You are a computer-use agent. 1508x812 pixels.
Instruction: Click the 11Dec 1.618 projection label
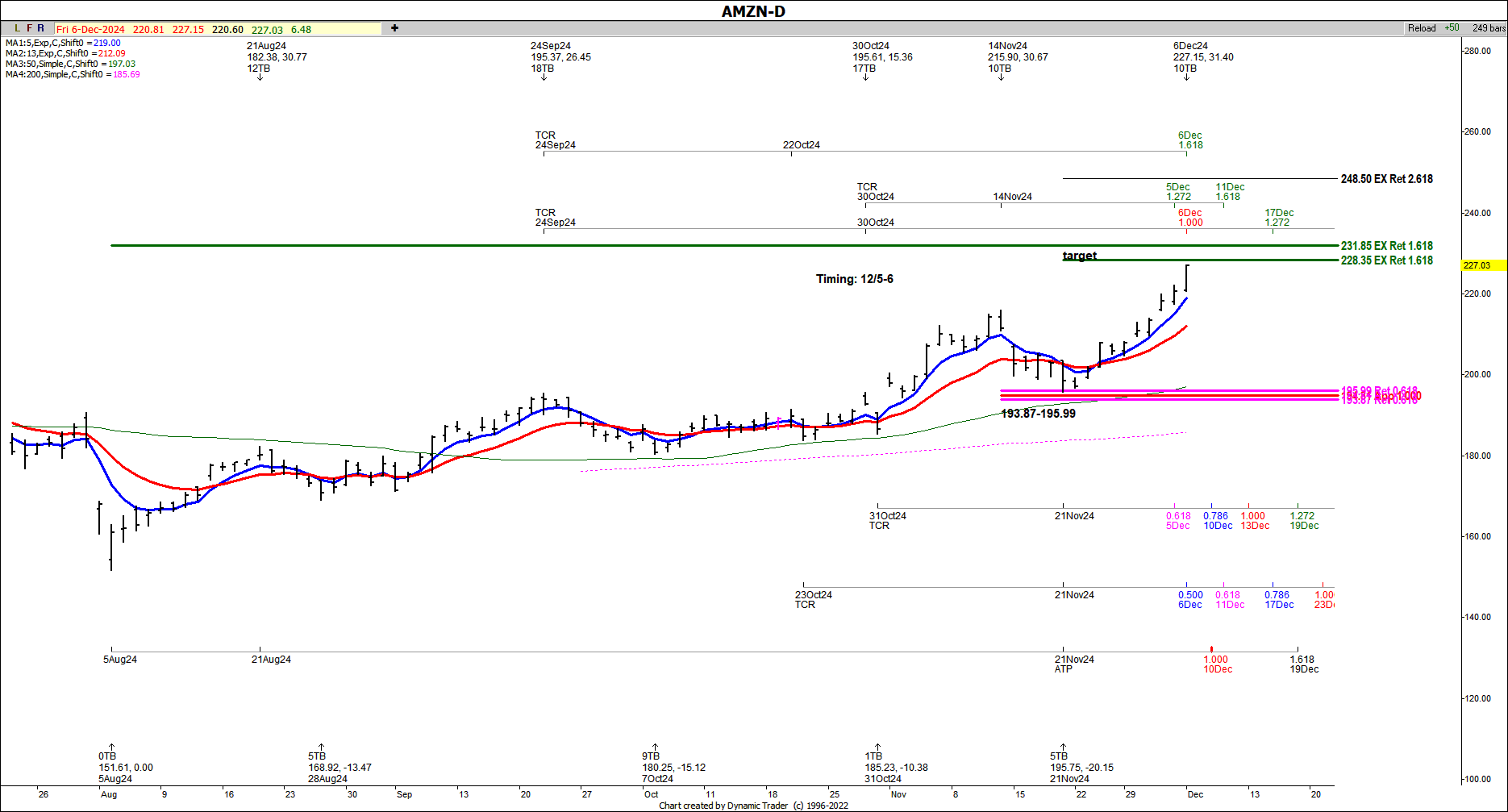[x=1230, y=192]
